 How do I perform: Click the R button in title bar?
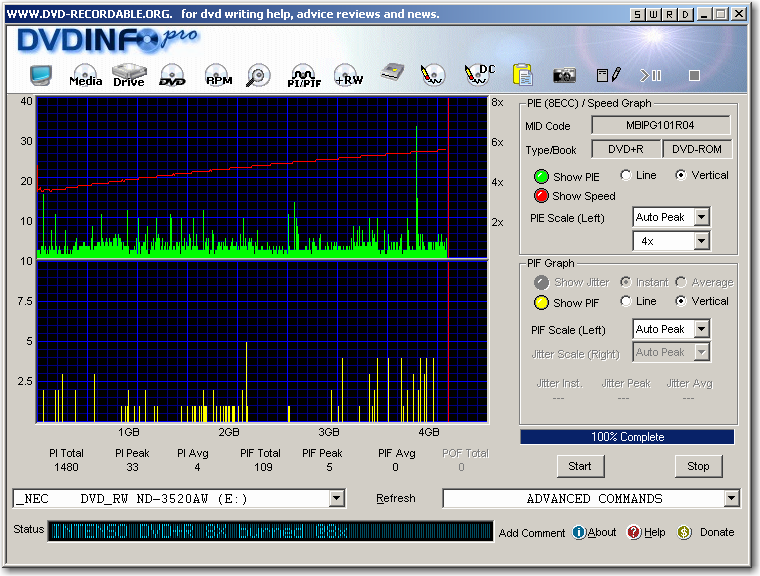click(669, 15)
